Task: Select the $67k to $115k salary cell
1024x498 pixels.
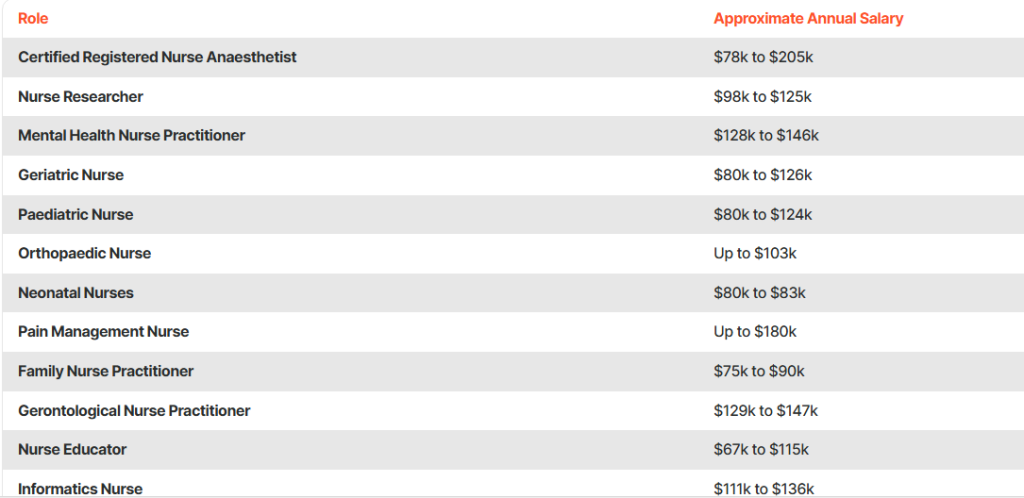Action: click(761, 449)
